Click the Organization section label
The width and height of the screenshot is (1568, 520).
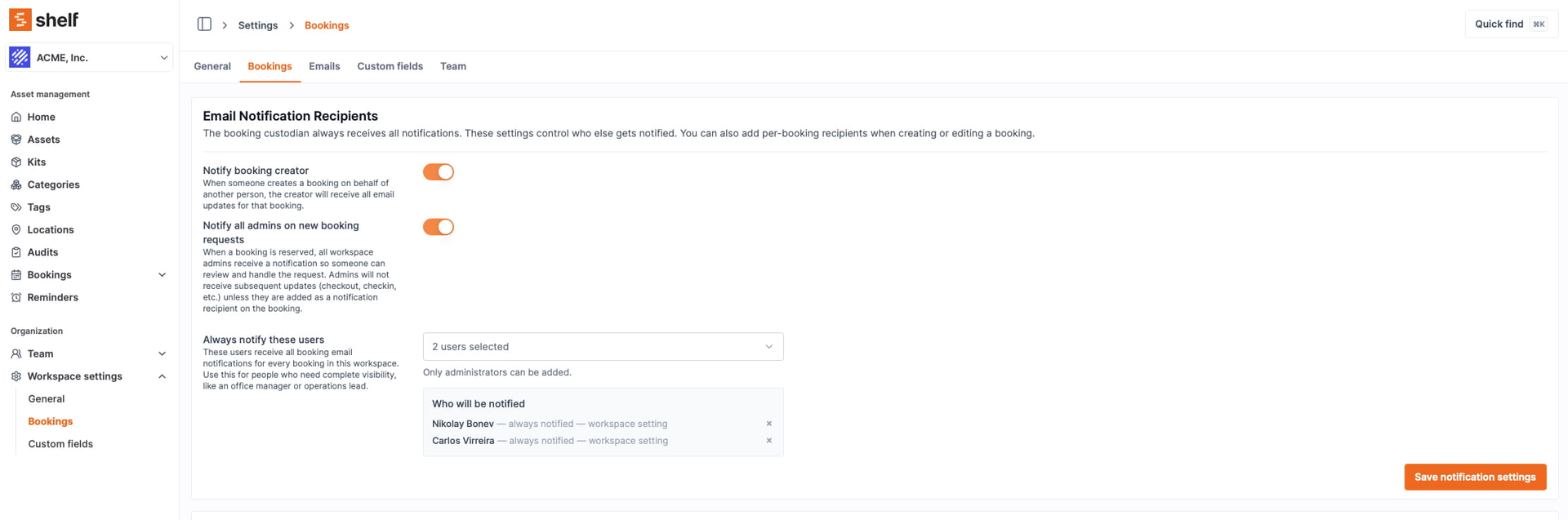[x=37, y=331]
